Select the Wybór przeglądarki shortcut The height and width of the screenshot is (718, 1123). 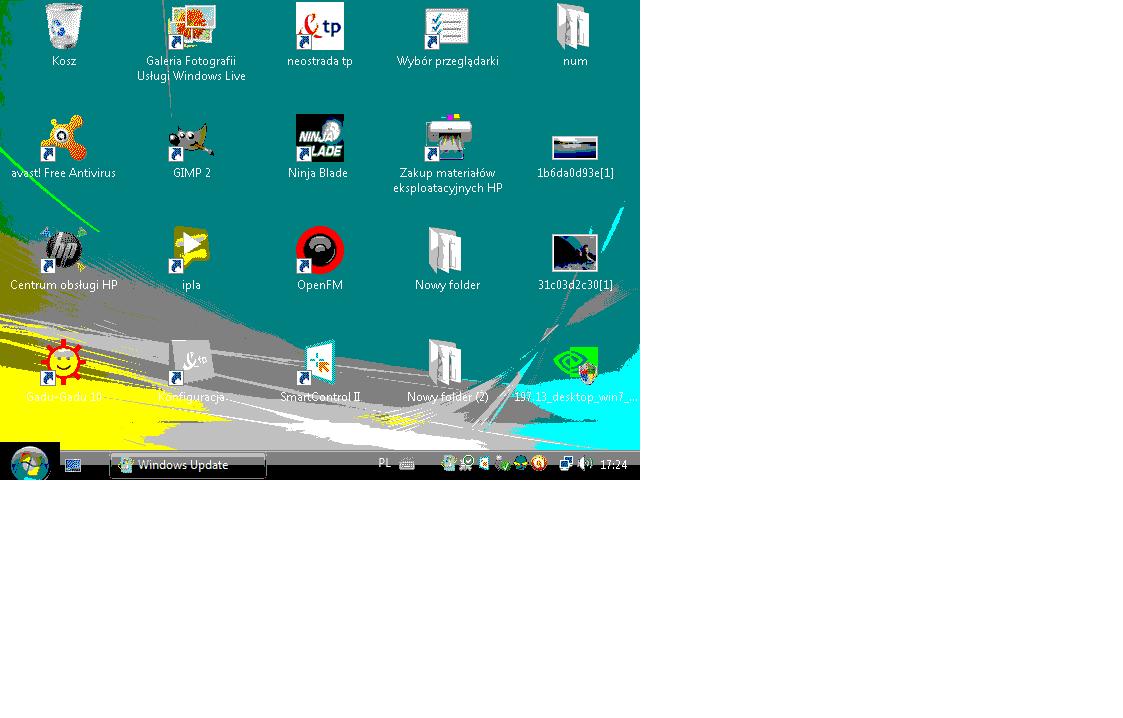click(446, 28)
